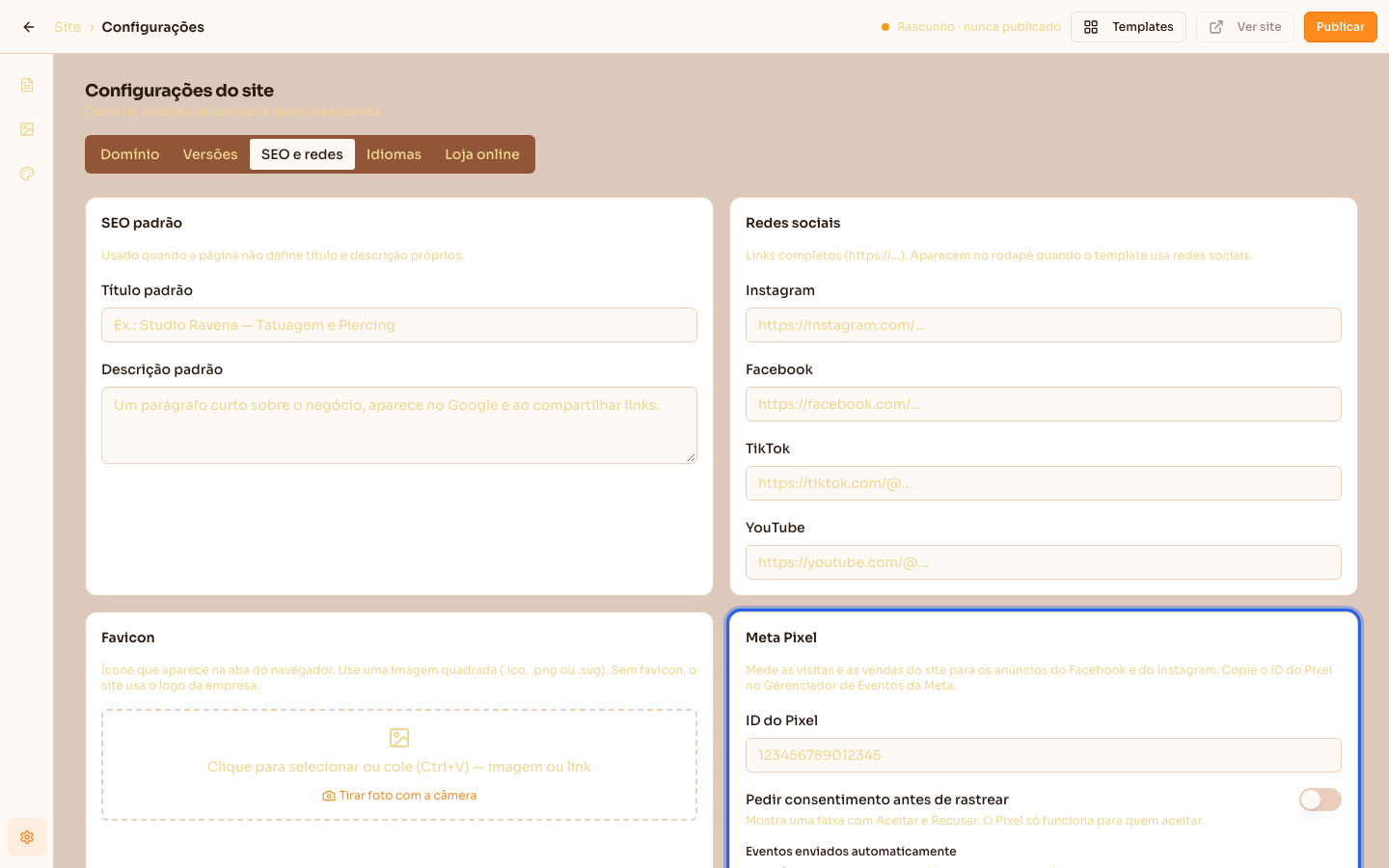Focus the Título padrão field
1389x868 pixels.
click(x=399, y=325)
